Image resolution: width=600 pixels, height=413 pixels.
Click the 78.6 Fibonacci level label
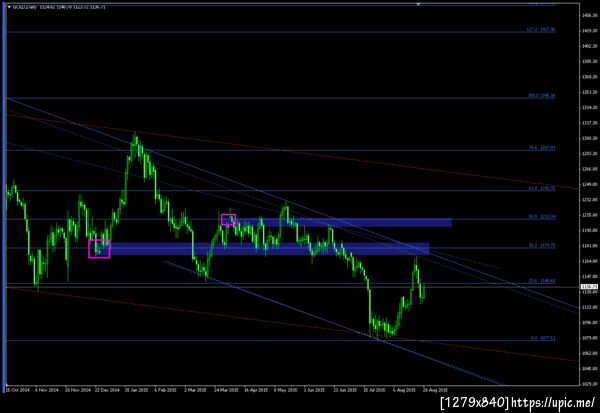541,148
